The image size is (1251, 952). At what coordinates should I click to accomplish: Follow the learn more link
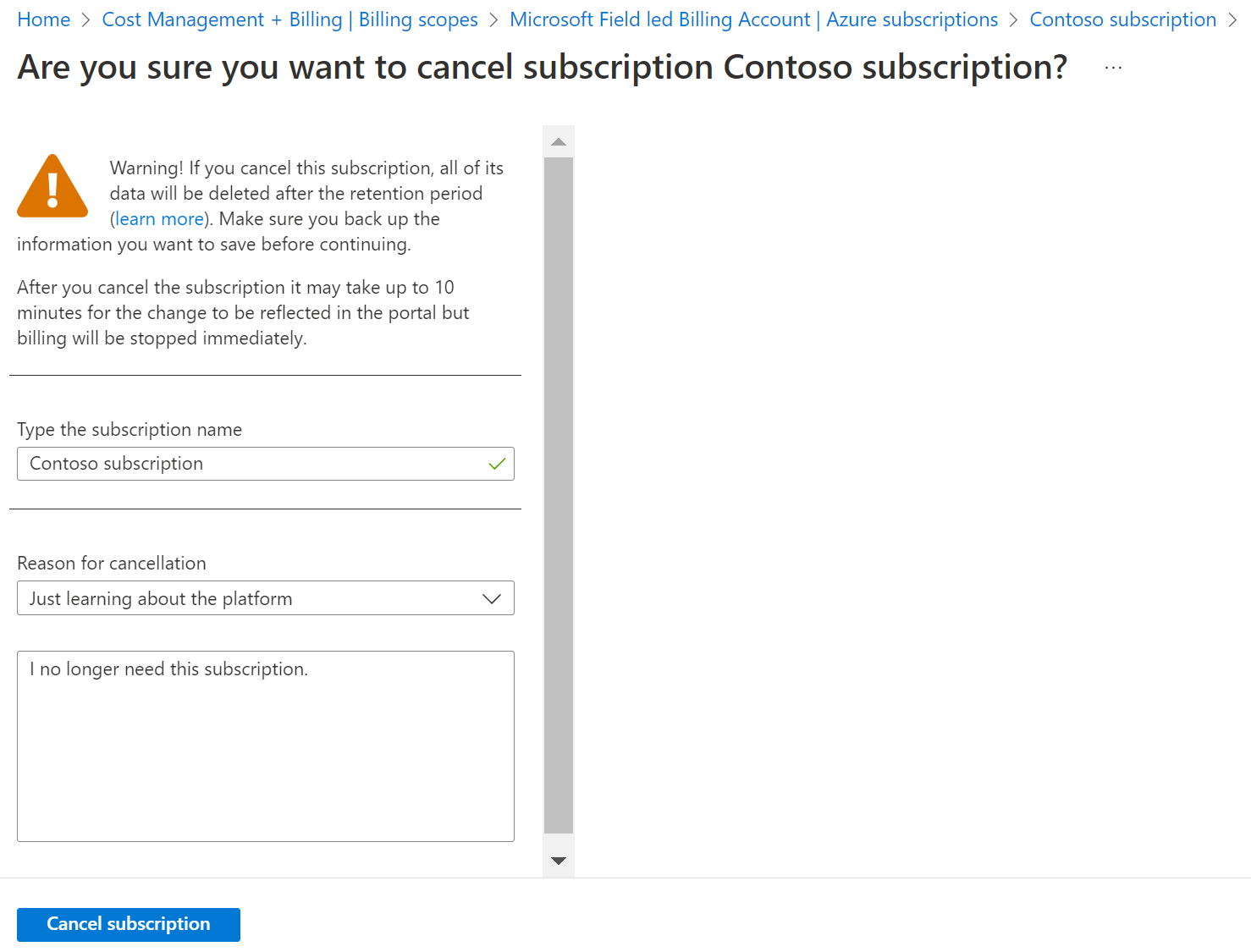tap(159, 219)
